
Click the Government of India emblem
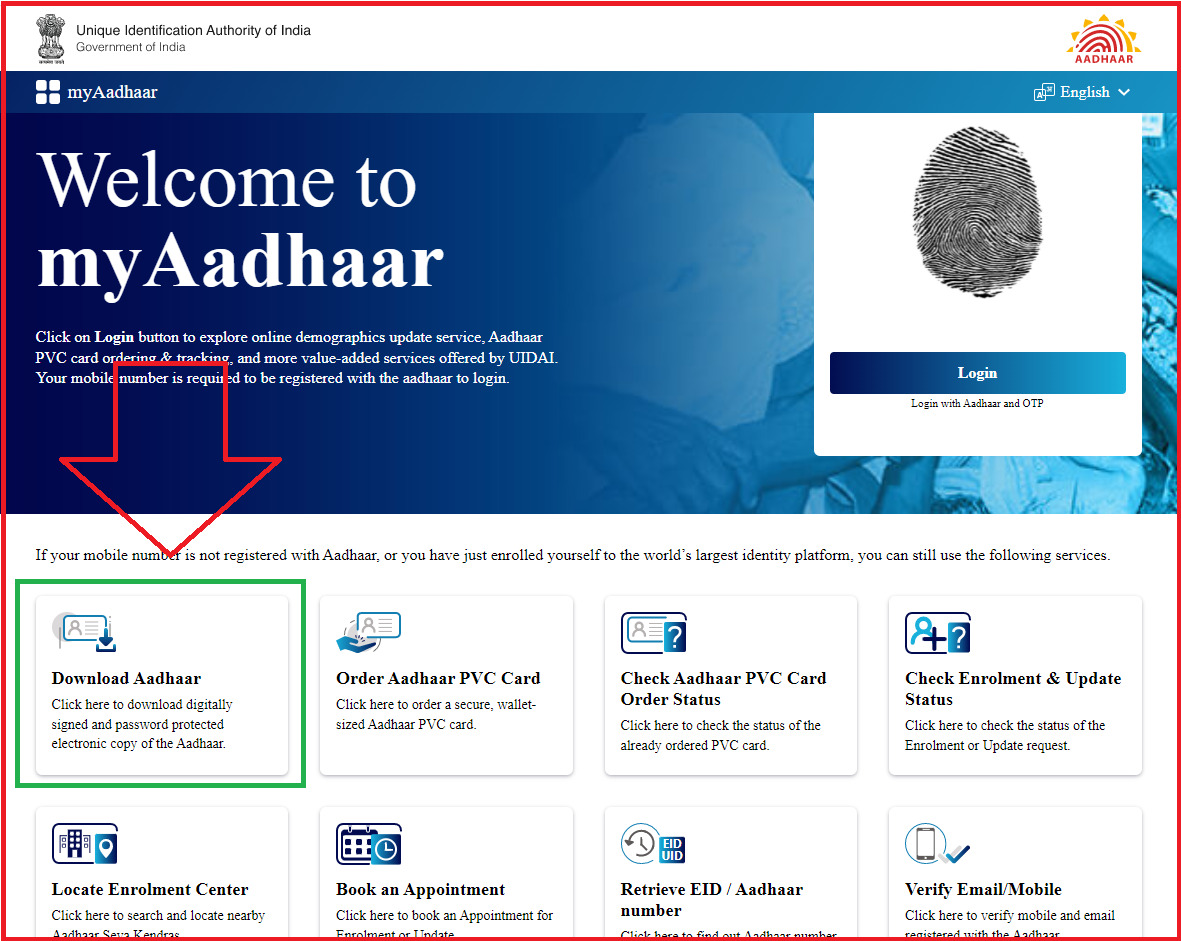pos(49,36)
